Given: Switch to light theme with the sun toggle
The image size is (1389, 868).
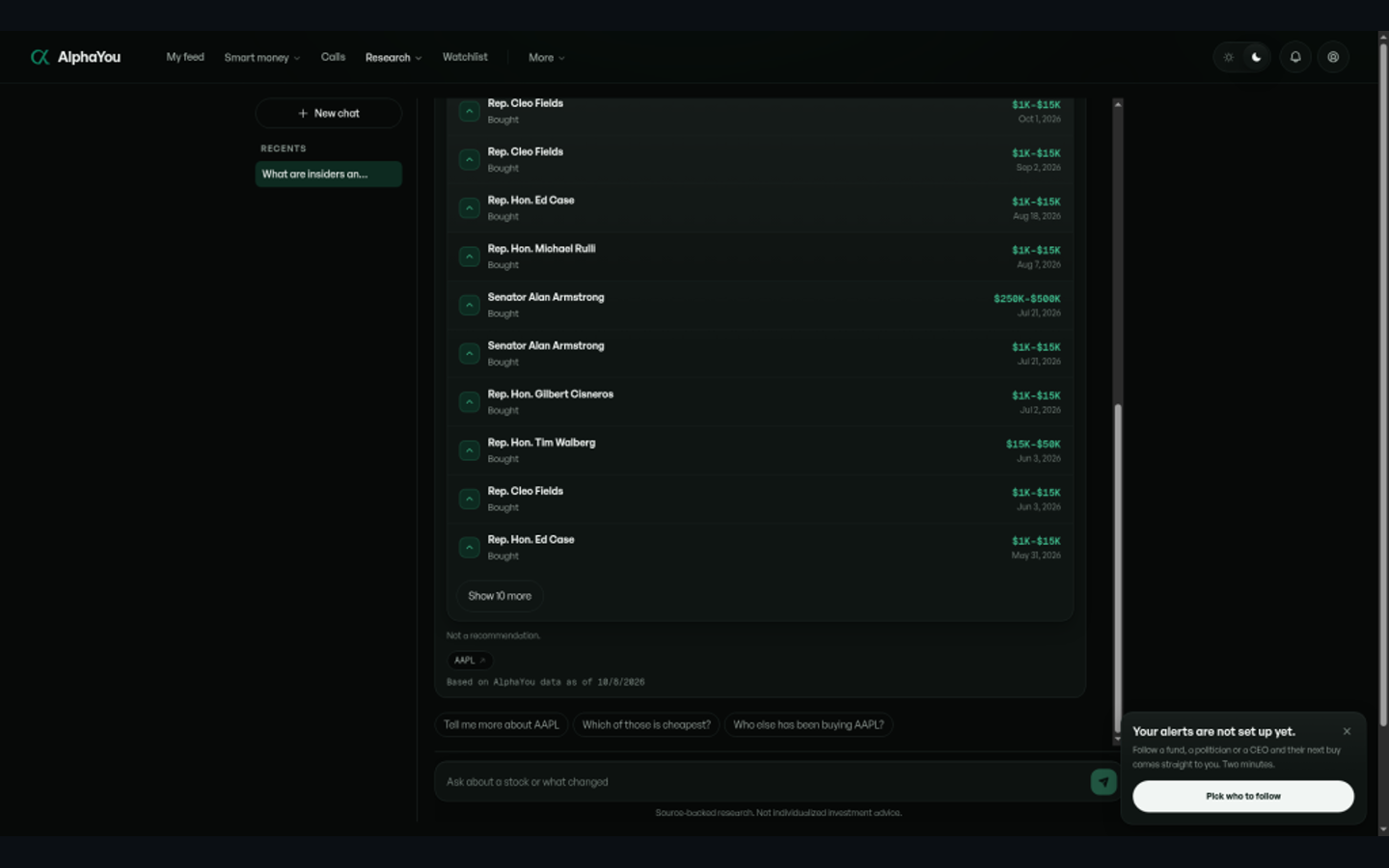Looking at the screenshot, I should [1229, 57].
